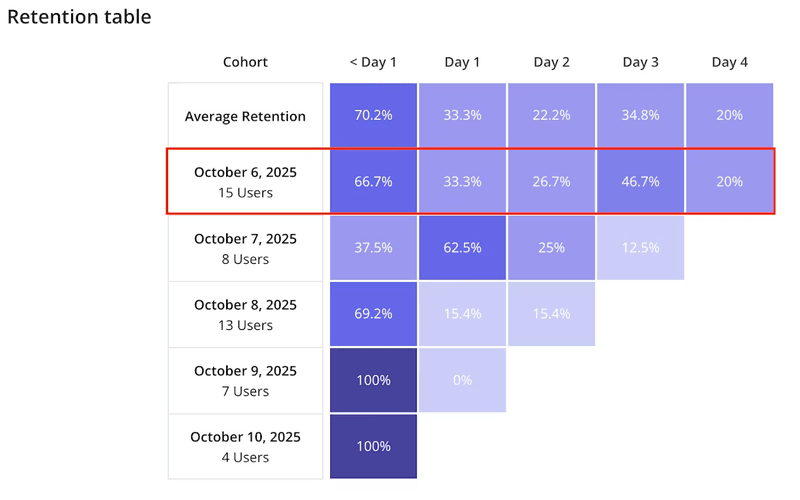Screen dimensions: 800x500
Task: Click the October 6, 2025 cohort row label
Action: [x=245, y=182]
